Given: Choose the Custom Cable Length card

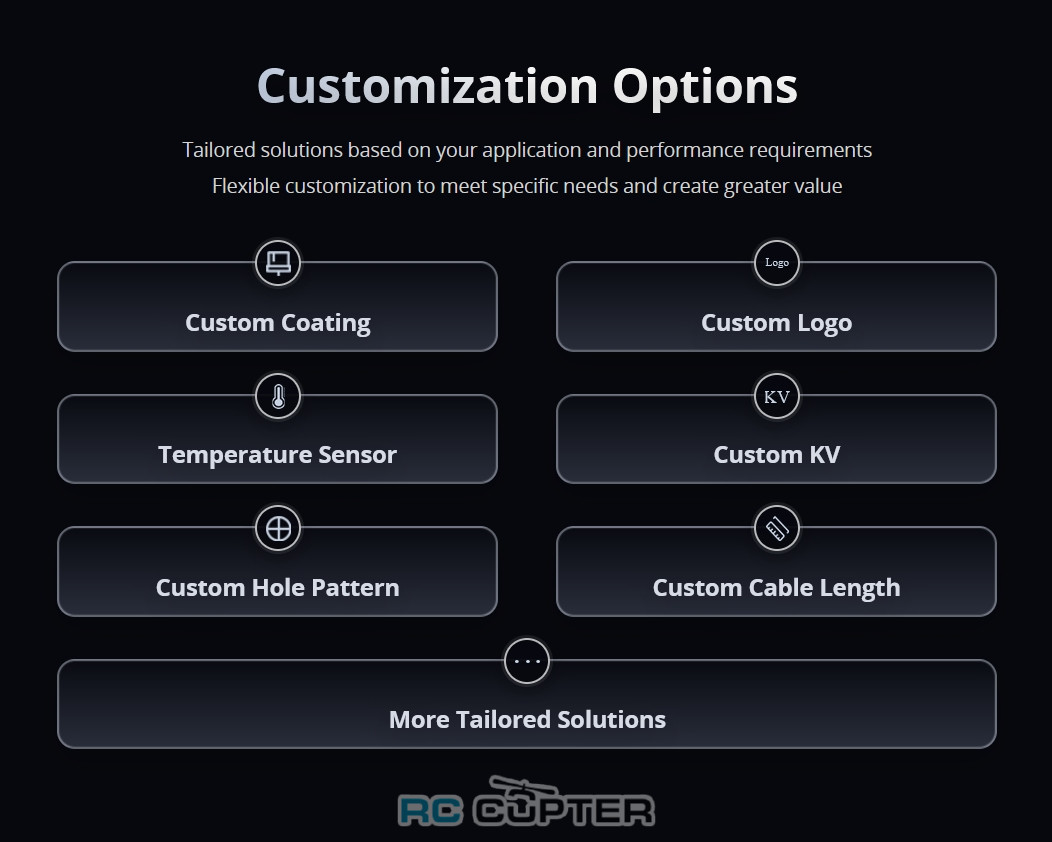Looking at the screenshot, I should pyautogui.click(x=776, y=588).
